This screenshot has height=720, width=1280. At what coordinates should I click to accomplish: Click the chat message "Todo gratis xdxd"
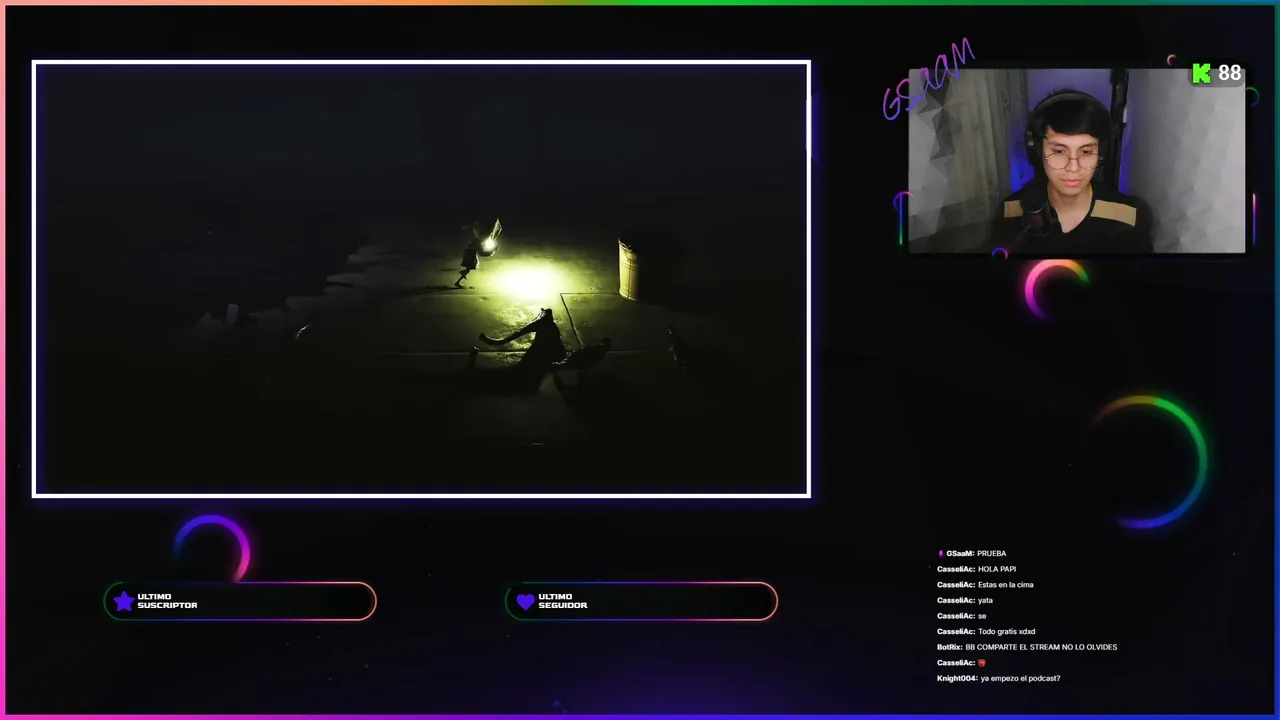coord(1007,632)
